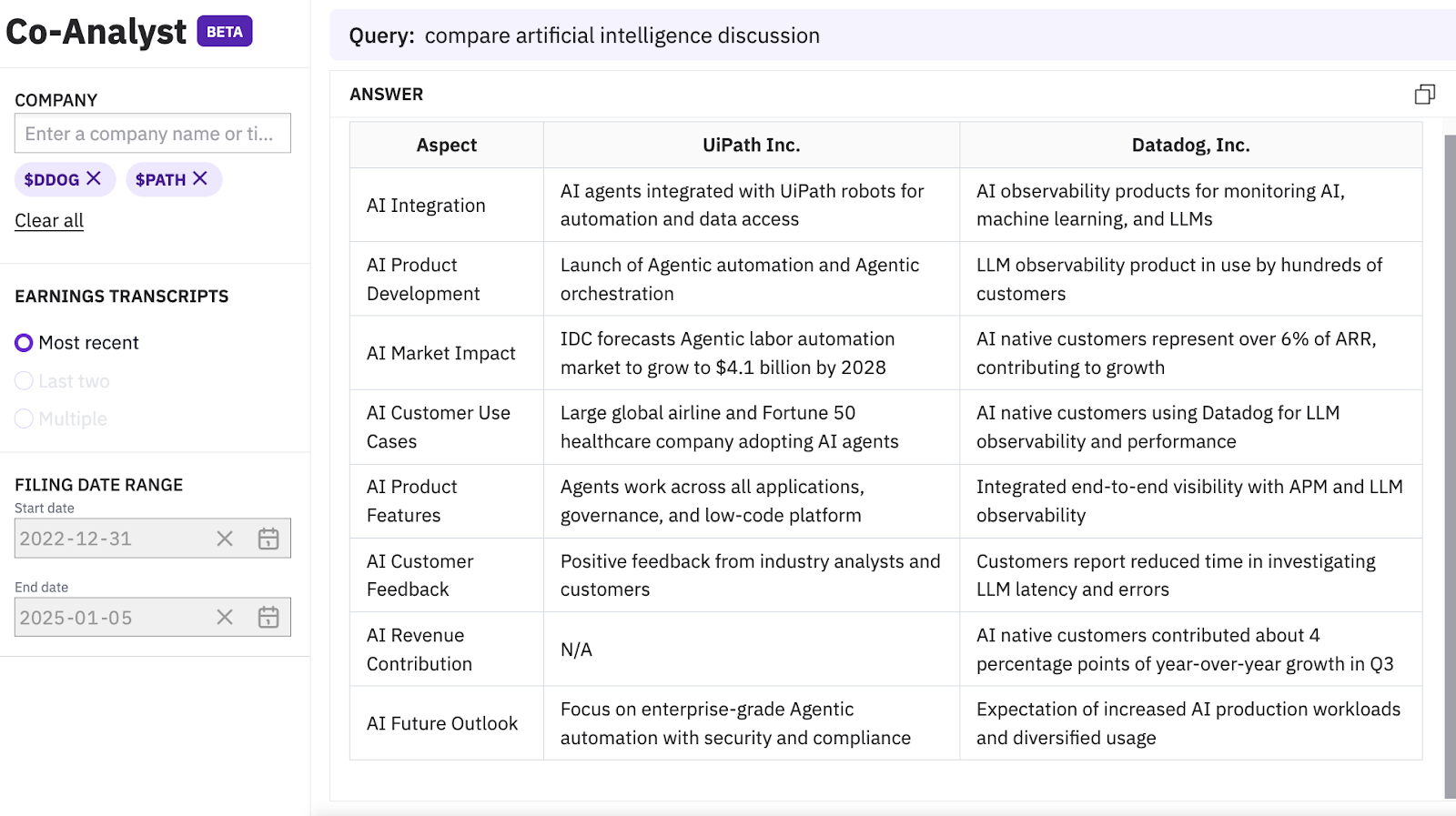
Task: Click the Datadog, Inc. column header
Action: click(x=1190, y=146)
